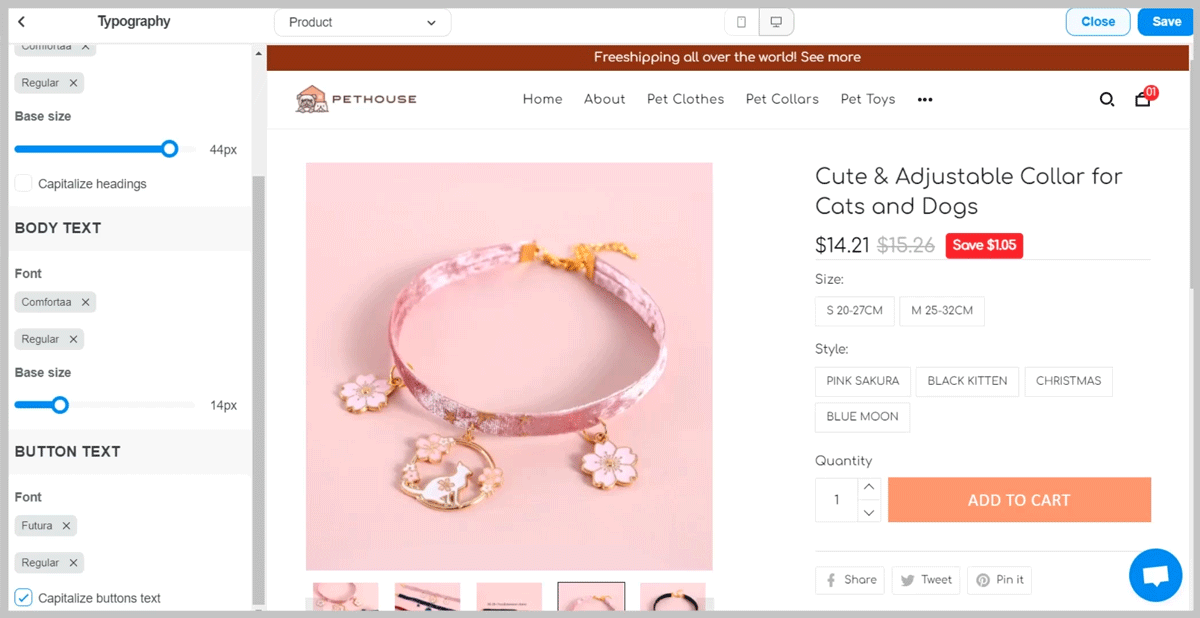Remove Comfortaa from body text font
Viewport: 1200px width, 618px height.
pyautogui.click(x=86, y=302)
